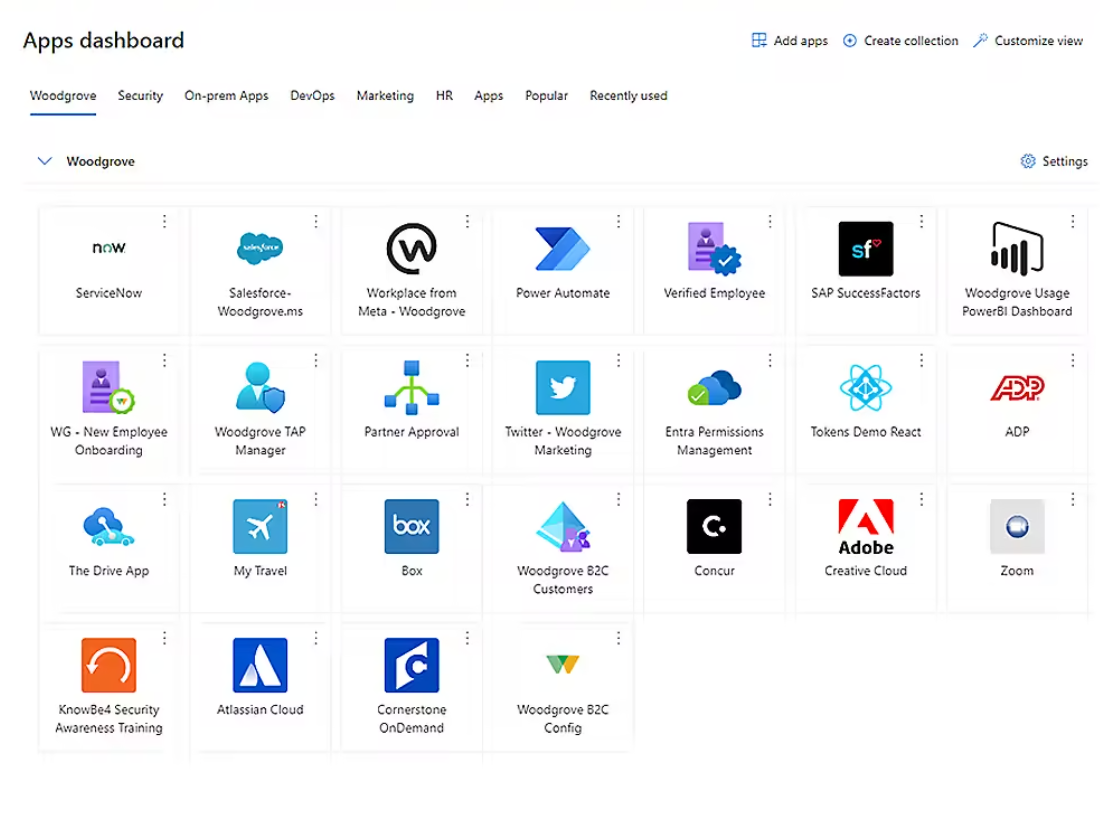Launch The Drive App icon
The image size is (1100, 820).
pyautogui.click(x=109, y=526)
